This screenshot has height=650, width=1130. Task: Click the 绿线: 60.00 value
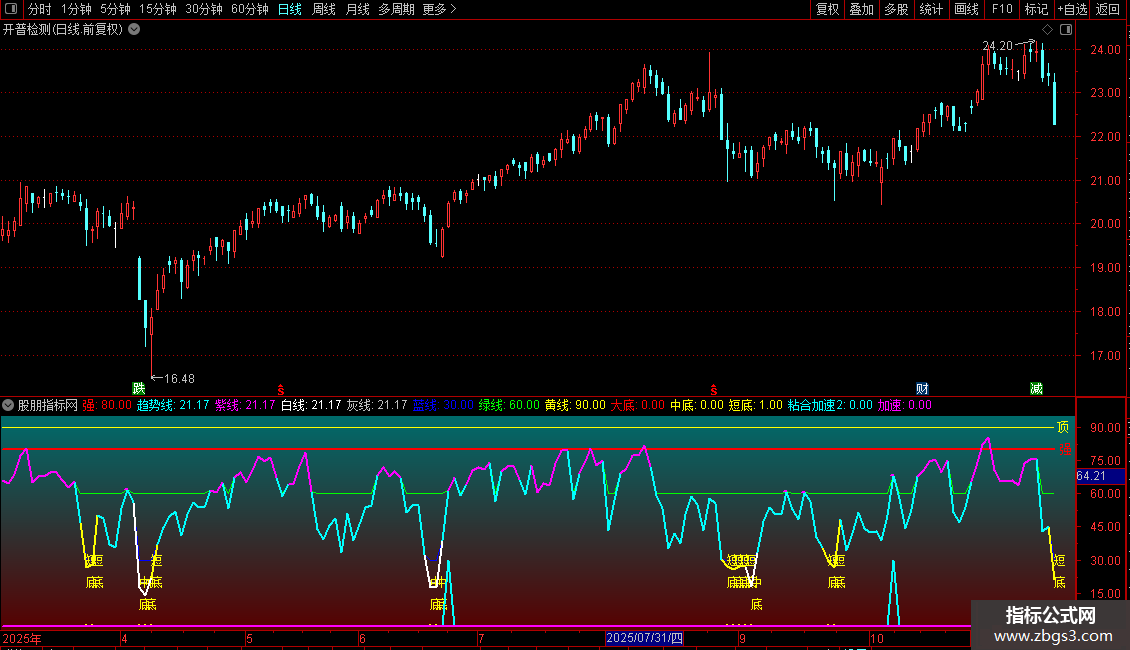[x=509, y=405]
